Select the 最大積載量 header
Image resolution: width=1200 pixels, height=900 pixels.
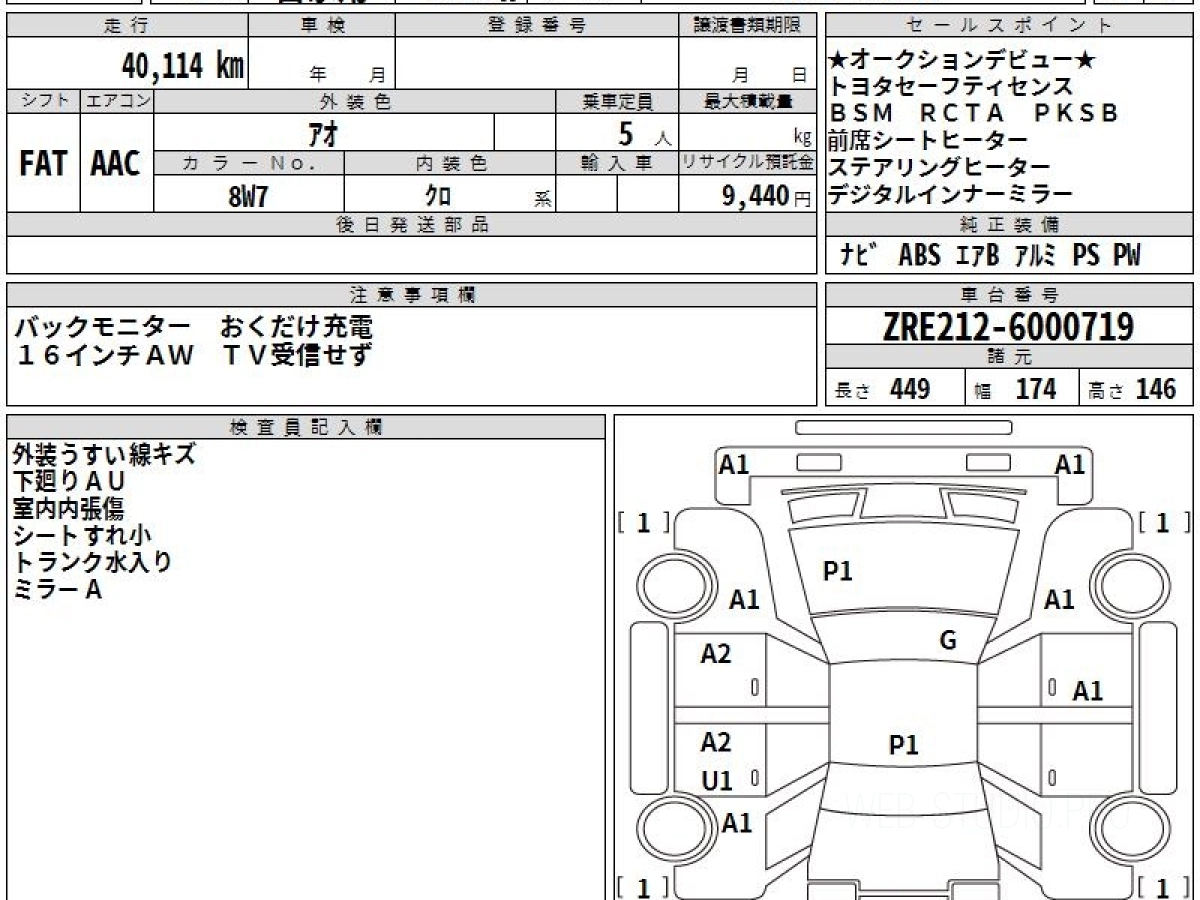748,101
